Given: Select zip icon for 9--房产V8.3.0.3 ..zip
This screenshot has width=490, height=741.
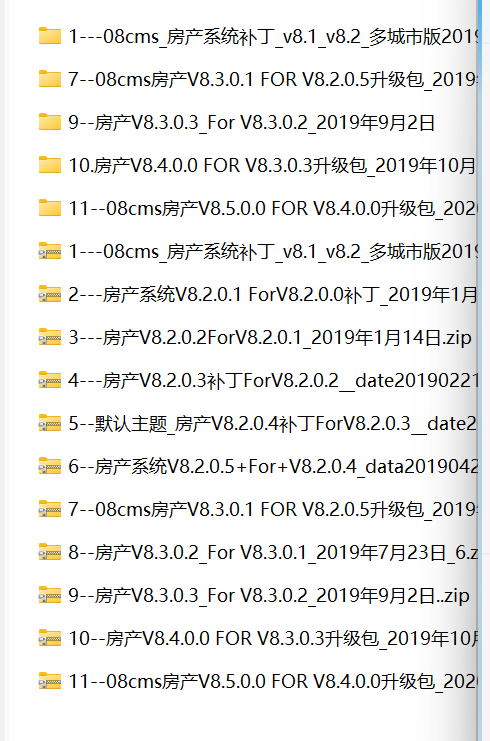Looking at the screenshot, I should coord(50,595).
